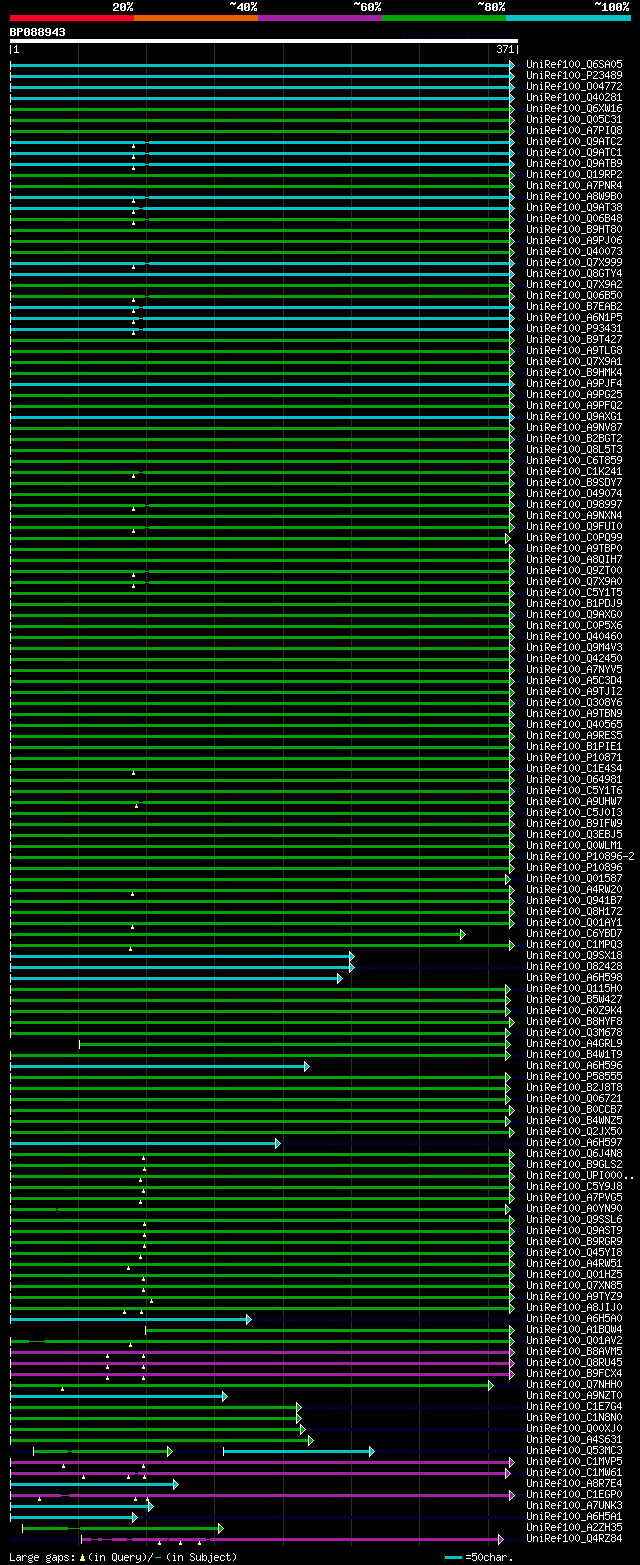Select the label UniRef100_A6H597
The height and width of the screenshot is (1565, 640).
[573, 1142]
